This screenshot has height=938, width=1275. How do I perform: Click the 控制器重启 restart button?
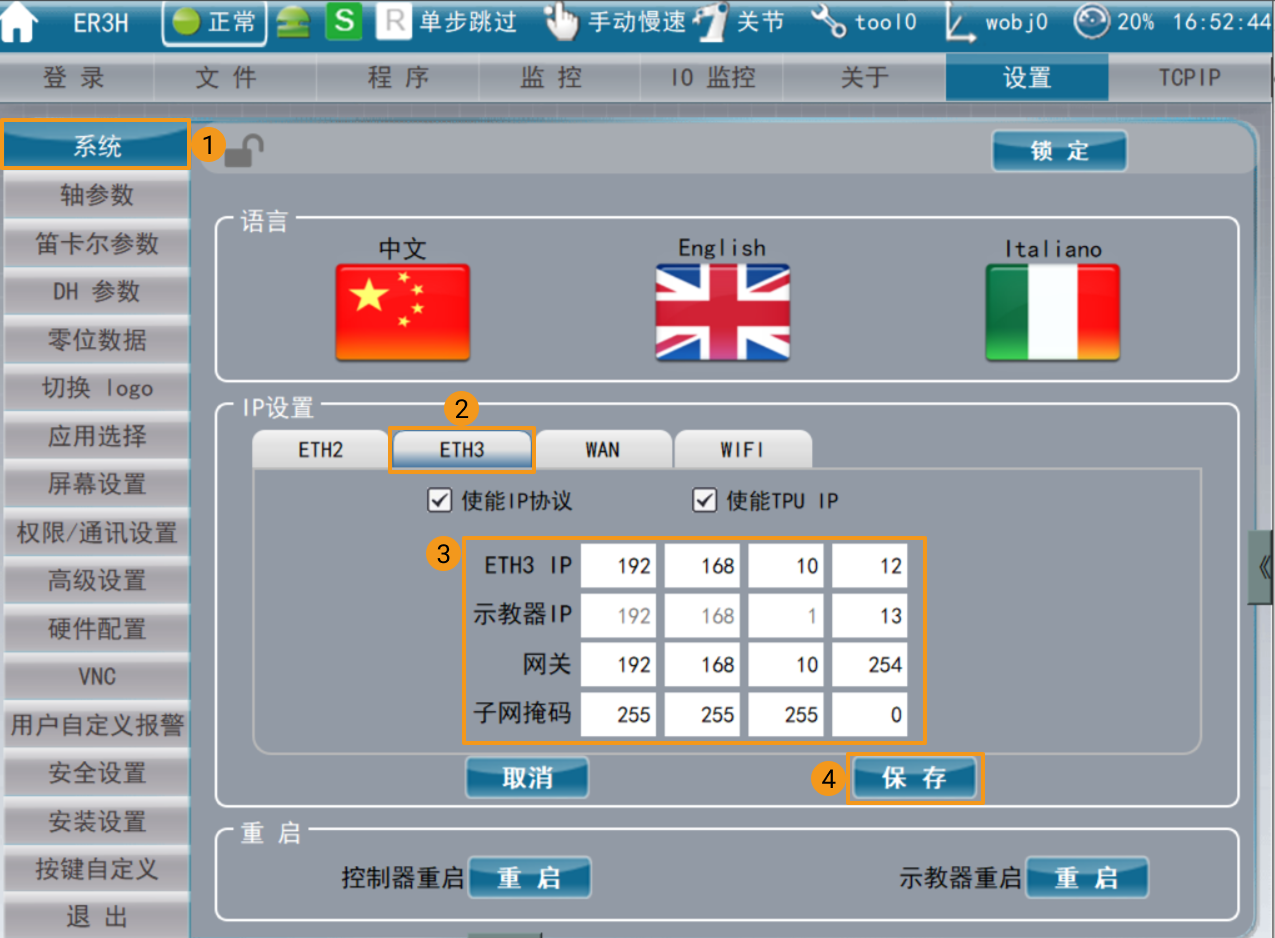(x=530, y=878)
